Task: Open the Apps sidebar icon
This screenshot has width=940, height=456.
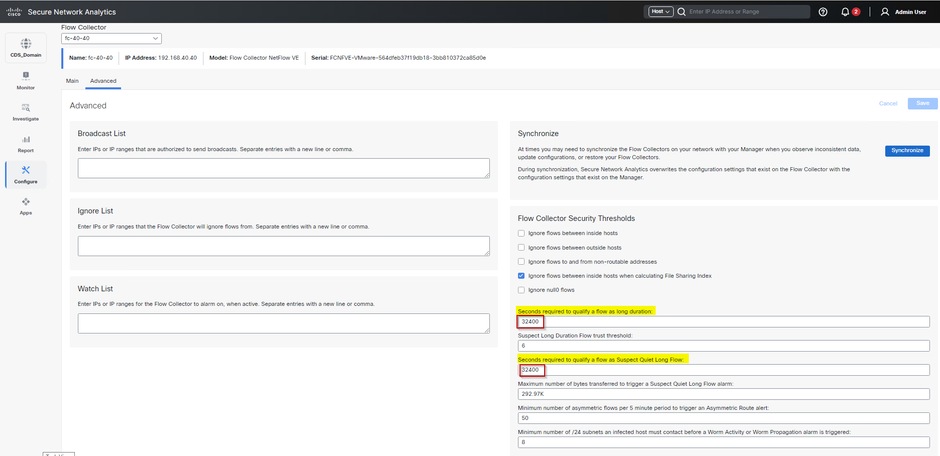Action: (25, 202)
